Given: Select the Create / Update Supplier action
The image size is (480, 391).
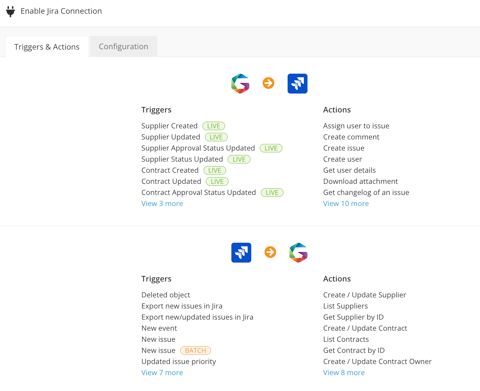Looking at the screenshot, I should pyautogui.click(x=364, y=295).
